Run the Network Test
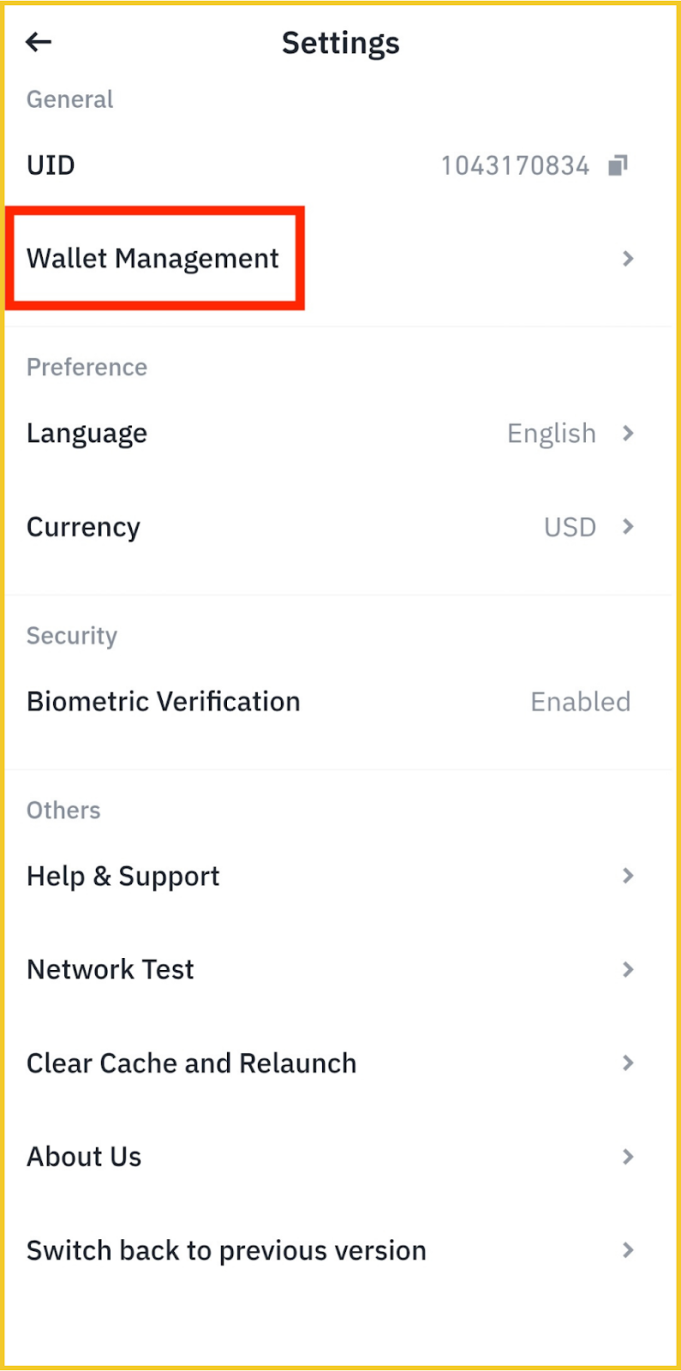 [110, 969]
